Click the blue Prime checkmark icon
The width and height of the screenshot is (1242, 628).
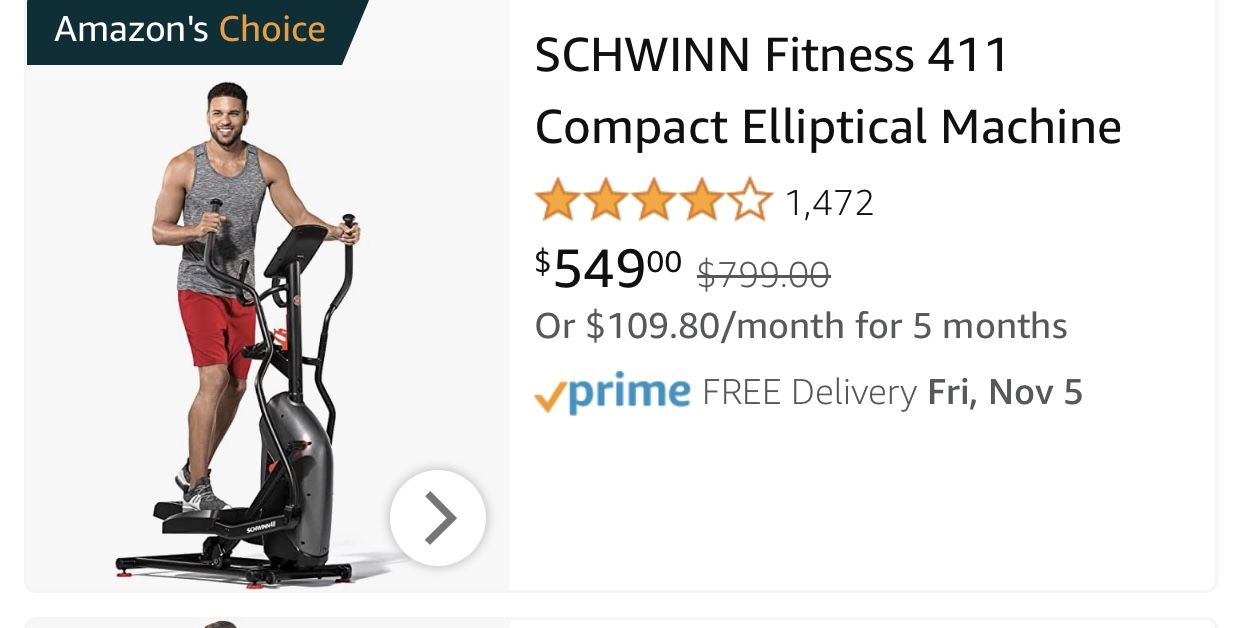(x=549, y=393)
